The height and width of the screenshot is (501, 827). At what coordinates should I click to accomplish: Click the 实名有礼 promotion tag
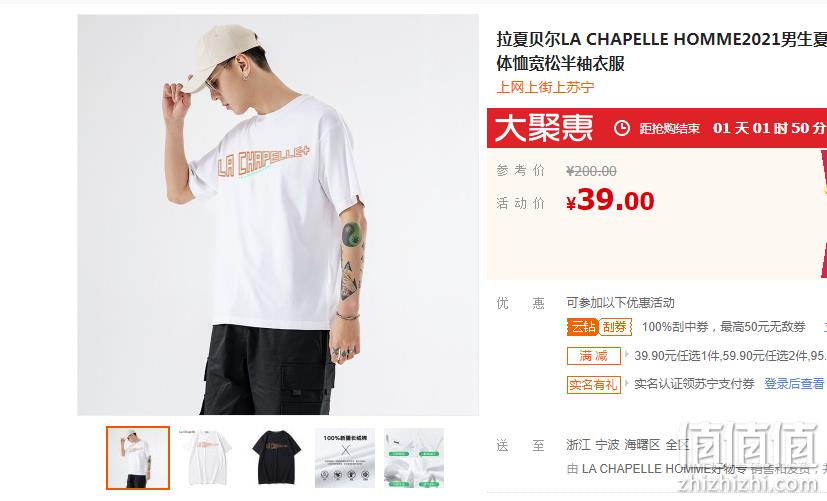point(593,384)
